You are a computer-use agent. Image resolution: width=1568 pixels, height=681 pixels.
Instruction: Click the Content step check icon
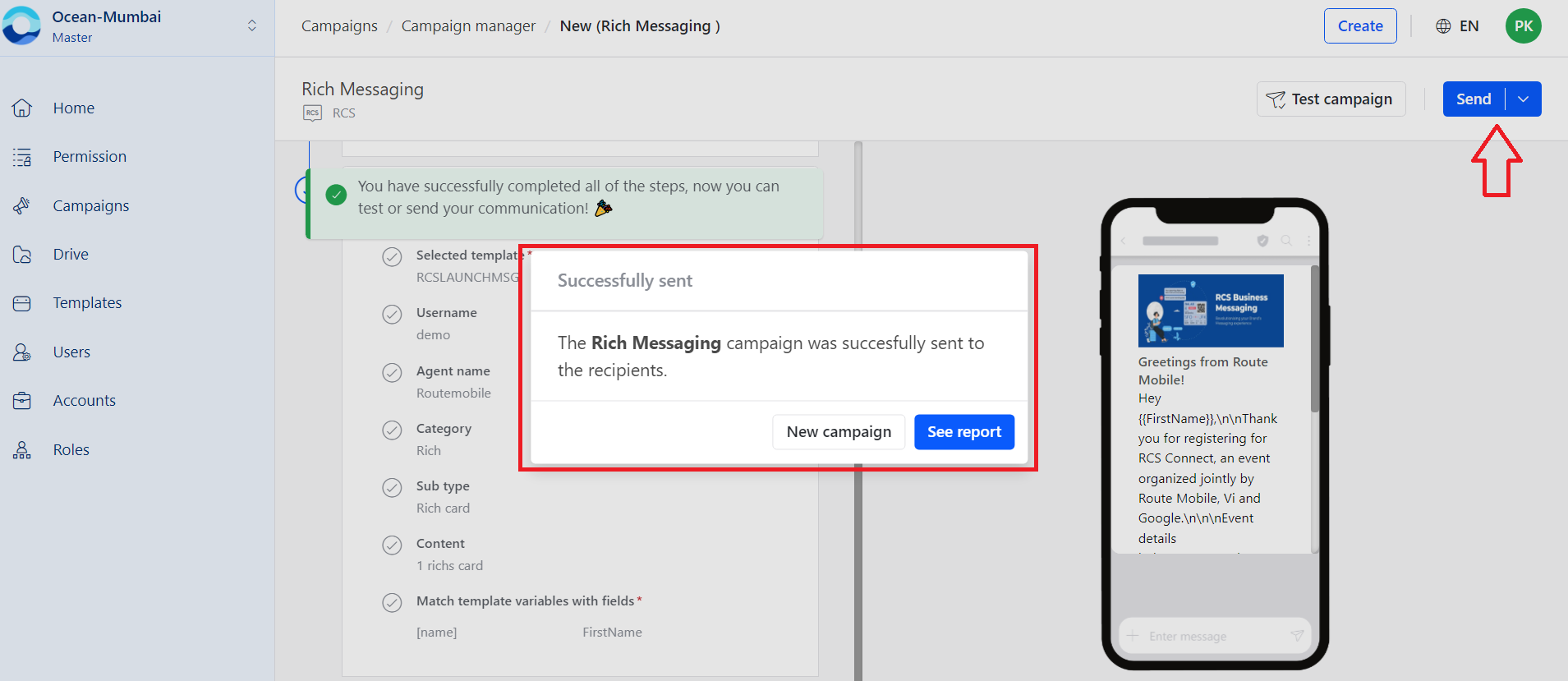coord(393,545)
